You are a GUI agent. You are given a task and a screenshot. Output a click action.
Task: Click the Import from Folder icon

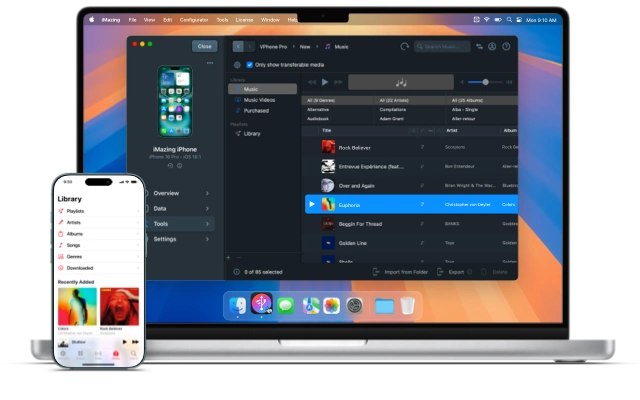pos(377,271)
